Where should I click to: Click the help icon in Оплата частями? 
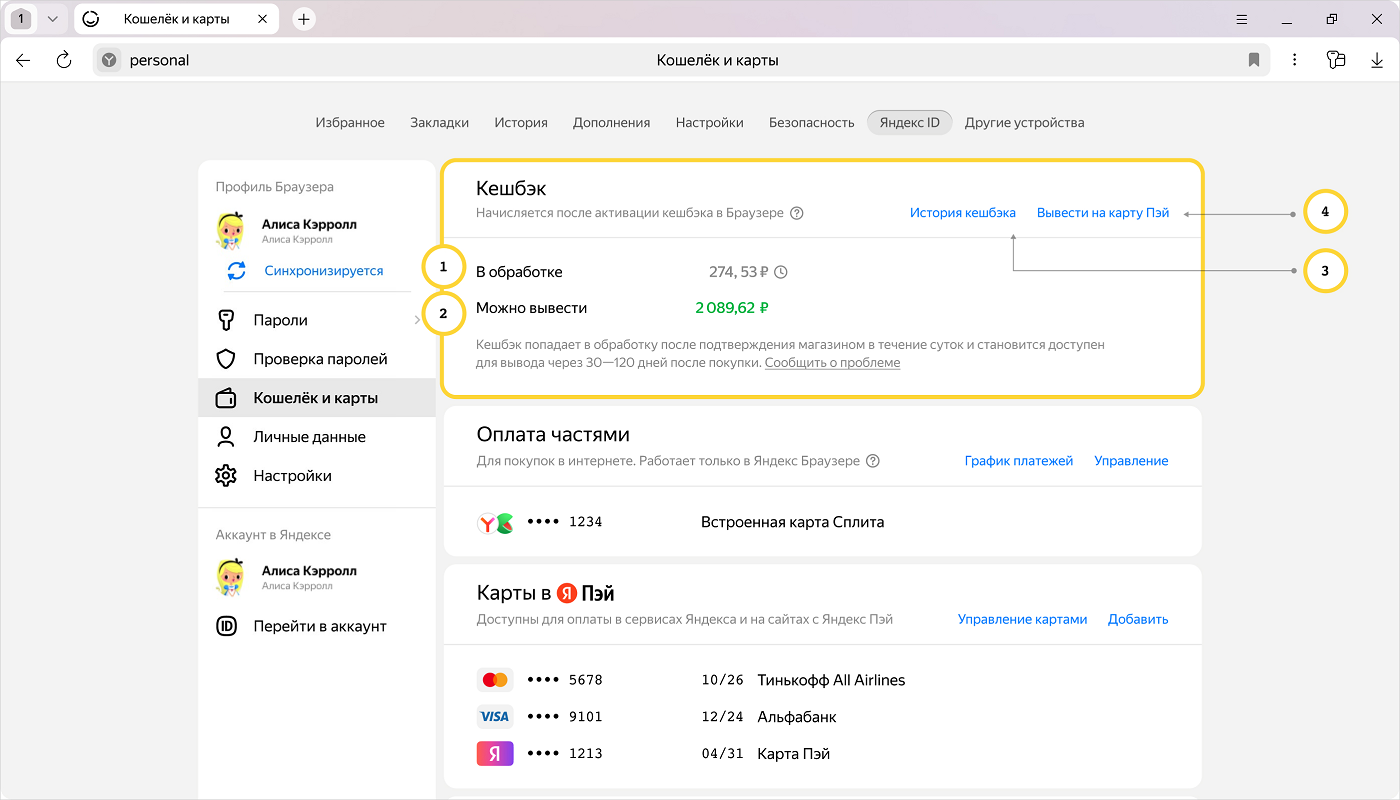873,461
